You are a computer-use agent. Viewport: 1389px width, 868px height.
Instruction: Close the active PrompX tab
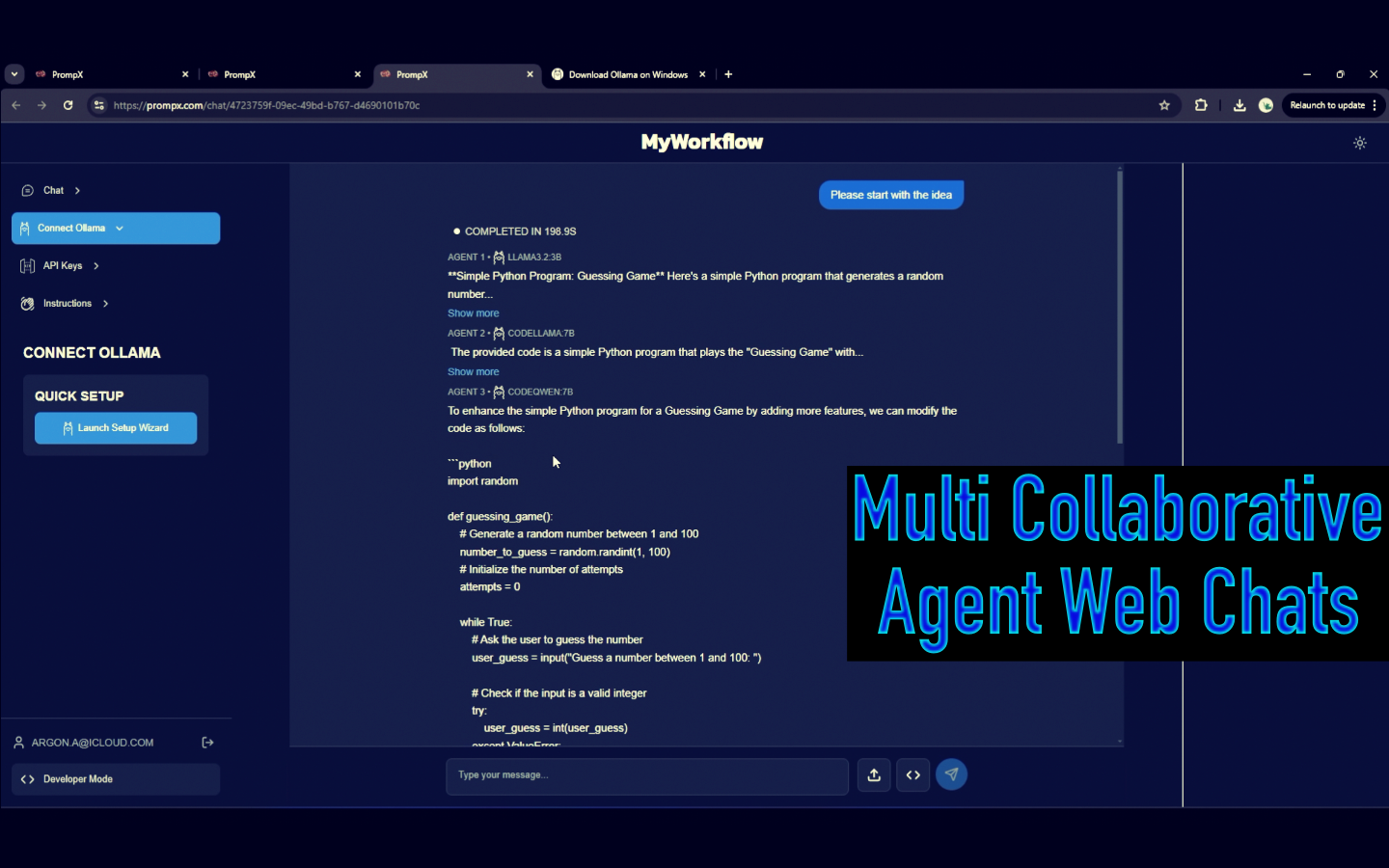pyautogui.click(x=530, y=75)
